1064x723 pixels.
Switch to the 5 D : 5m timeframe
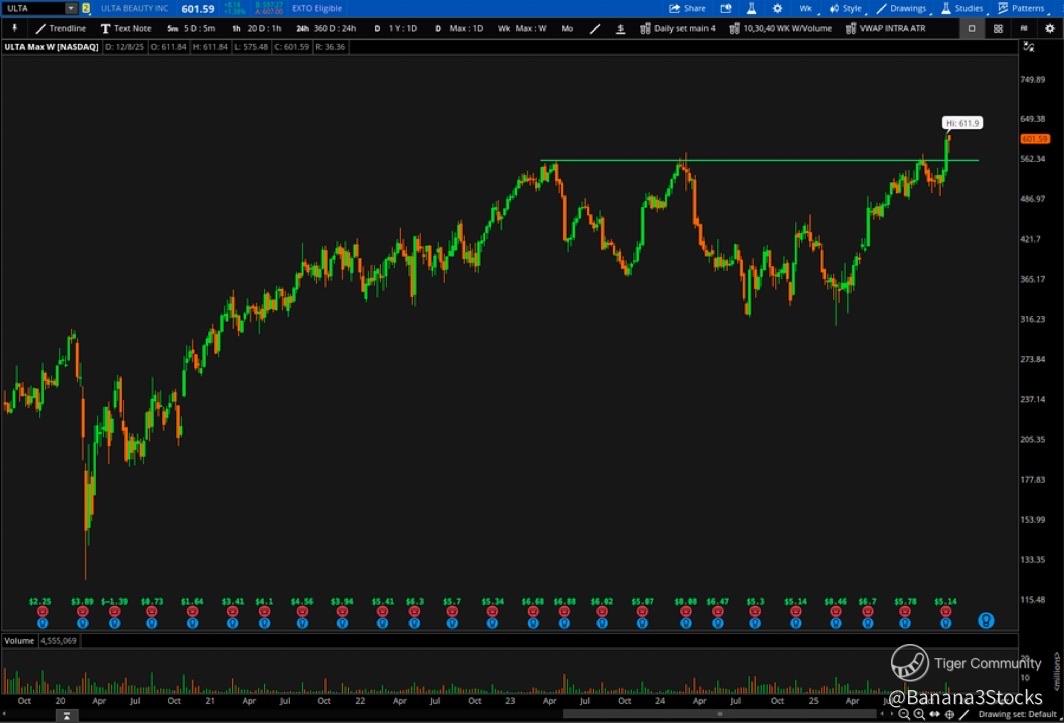point(191,29)
